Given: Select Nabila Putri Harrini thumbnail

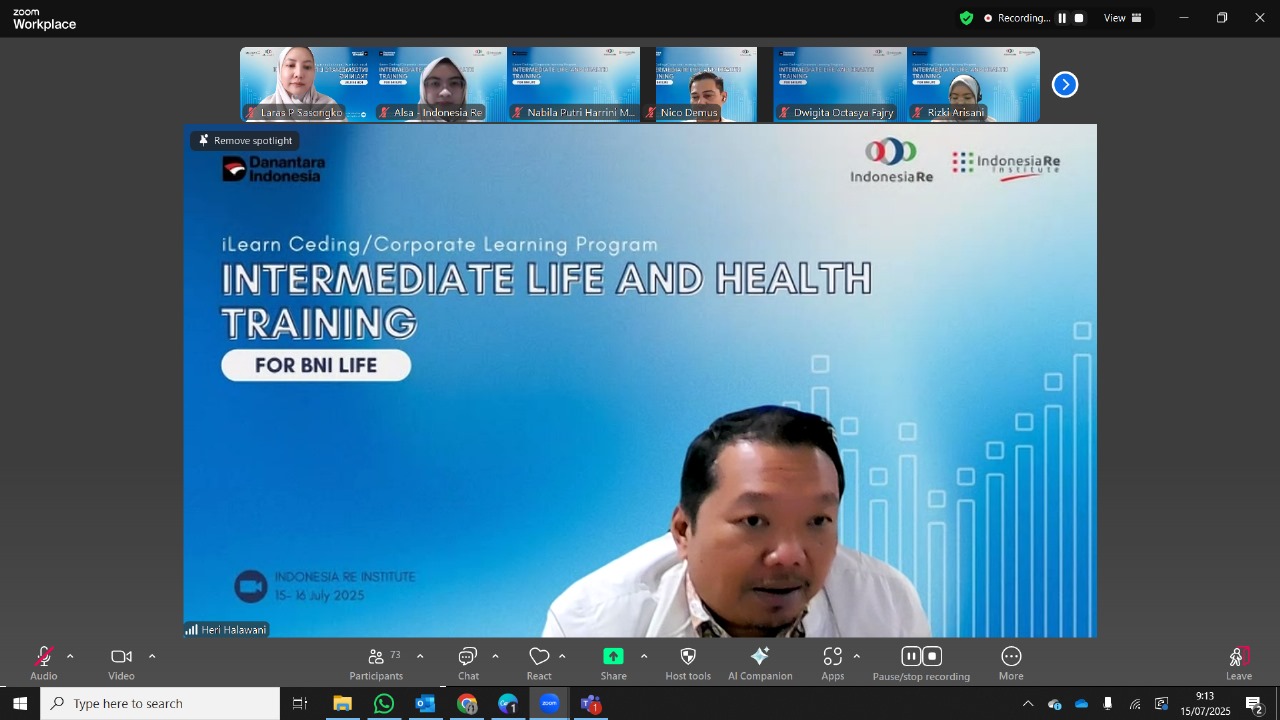Looking at the screenshot, I should [573, 85].
